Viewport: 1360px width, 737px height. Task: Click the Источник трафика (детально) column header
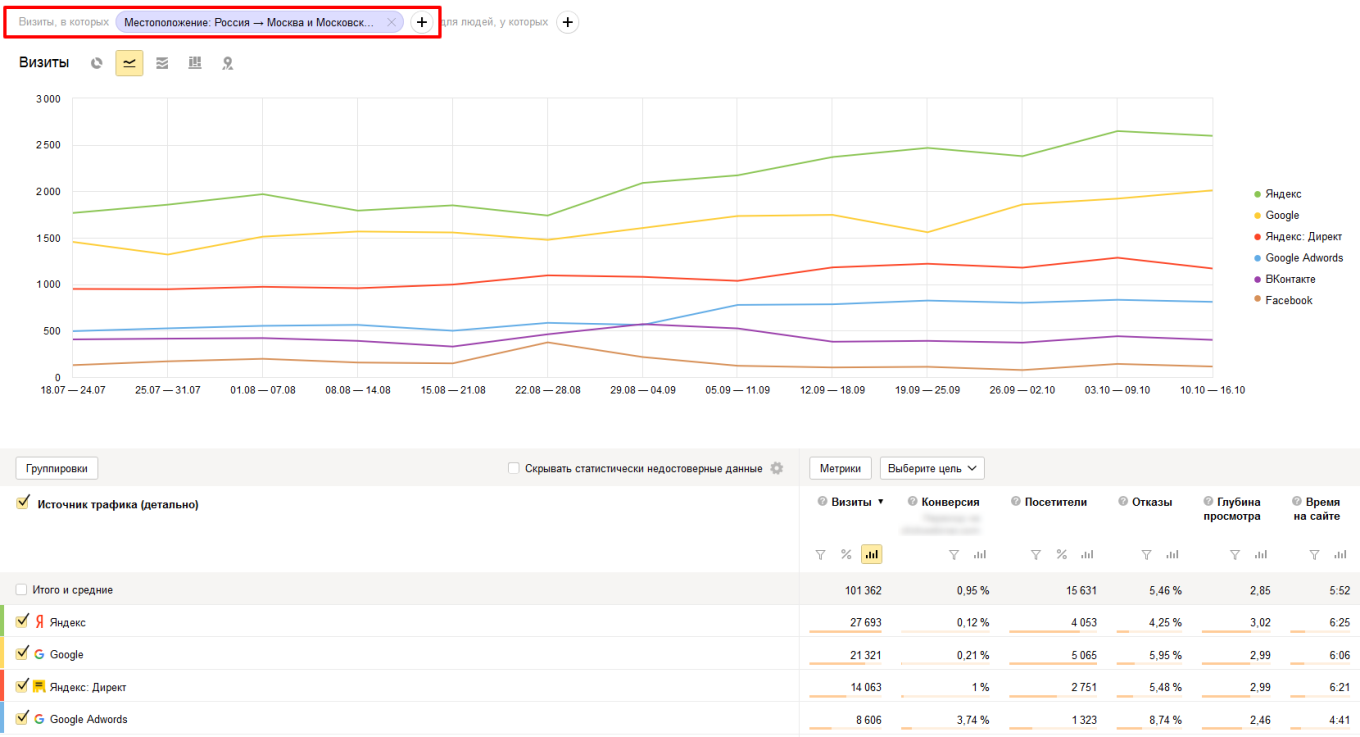click(118, 504)
